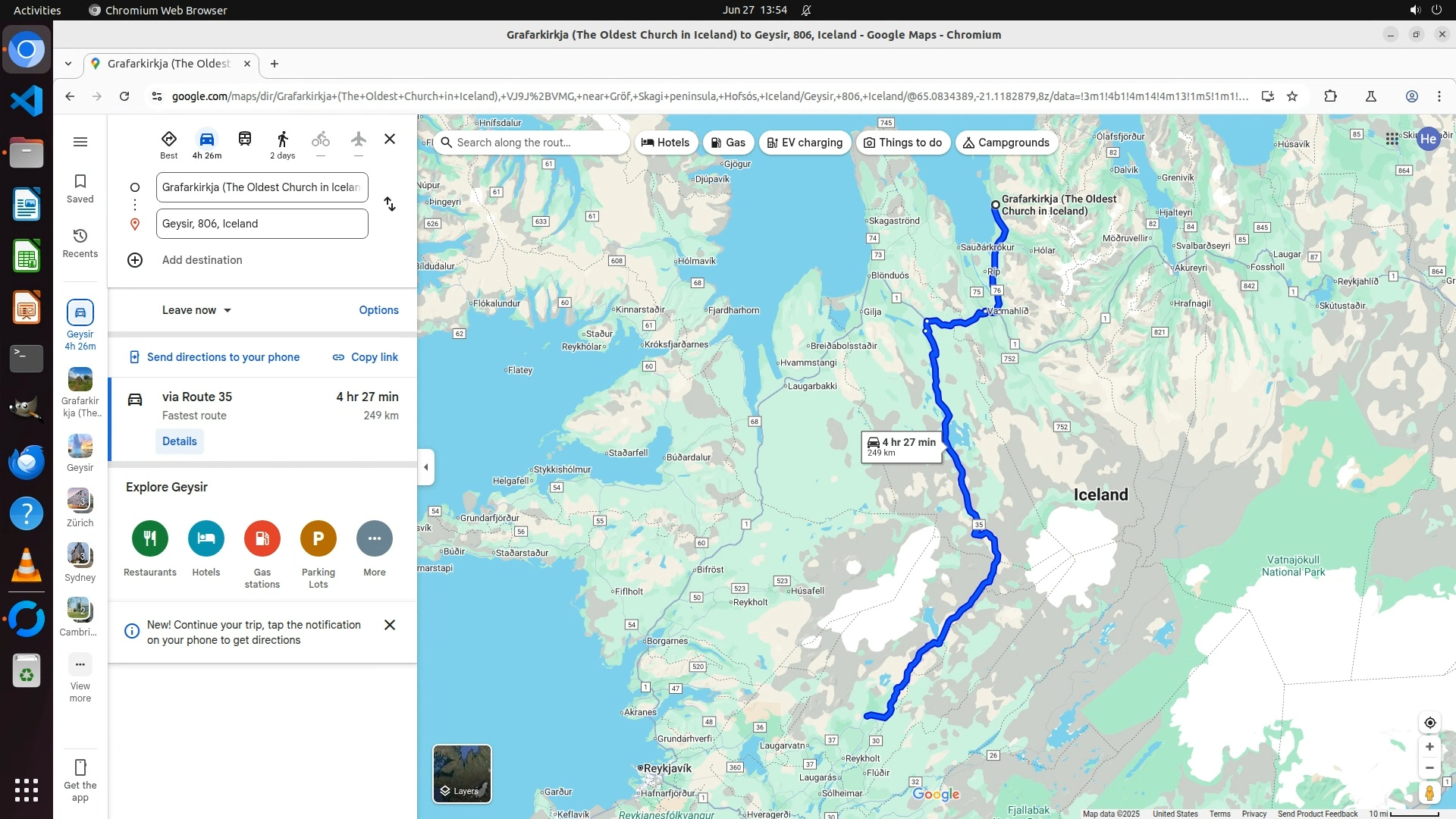This screenshot has height=819, width=1456.
Task: Click the my-location target icon on map
Action: [1429, 723]
